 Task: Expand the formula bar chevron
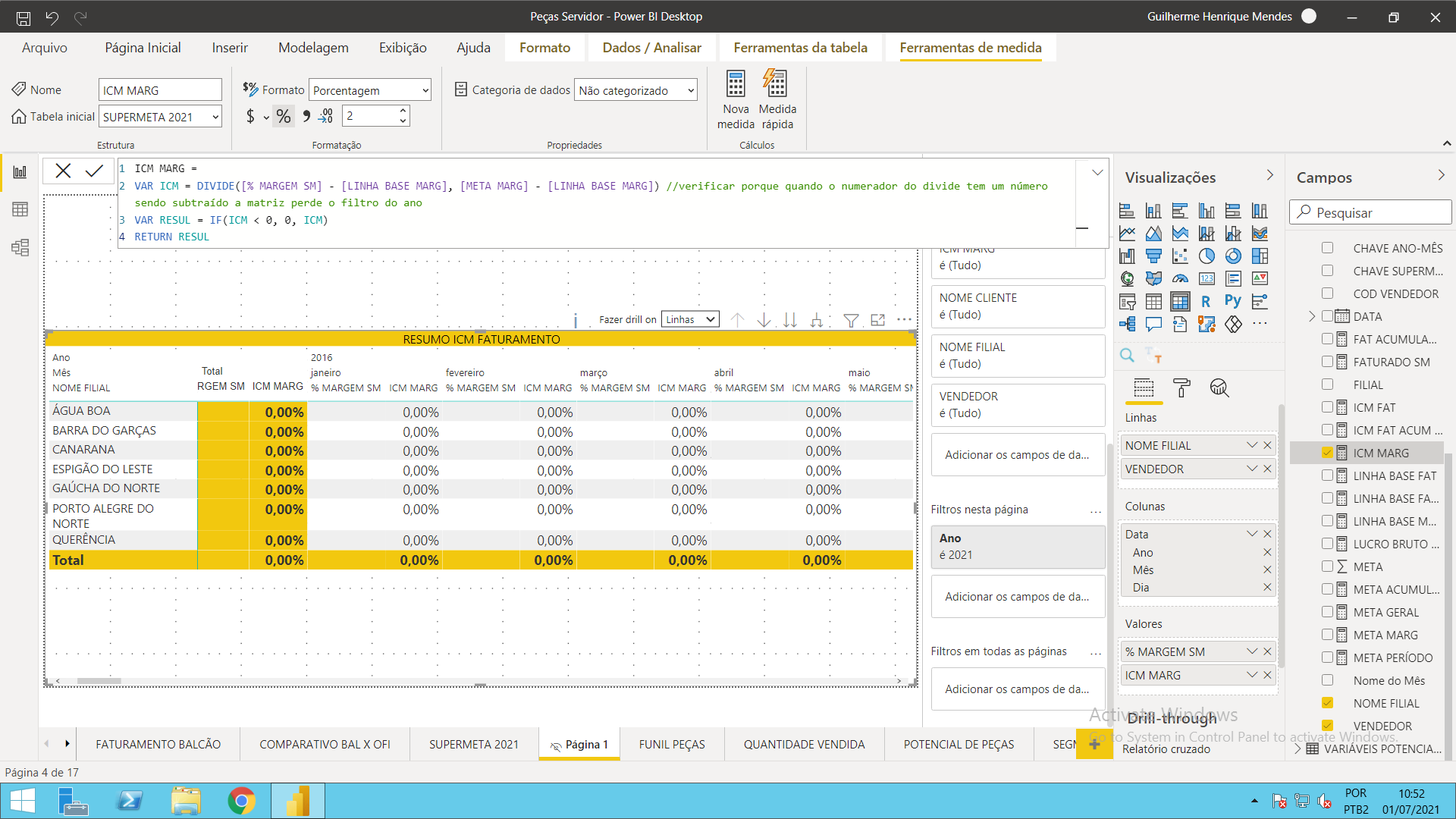(x=1097, y=173)
